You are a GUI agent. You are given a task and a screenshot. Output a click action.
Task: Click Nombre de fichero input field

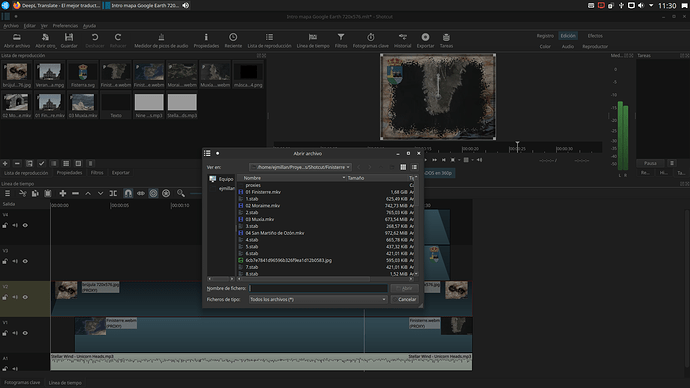pos(318,288)
